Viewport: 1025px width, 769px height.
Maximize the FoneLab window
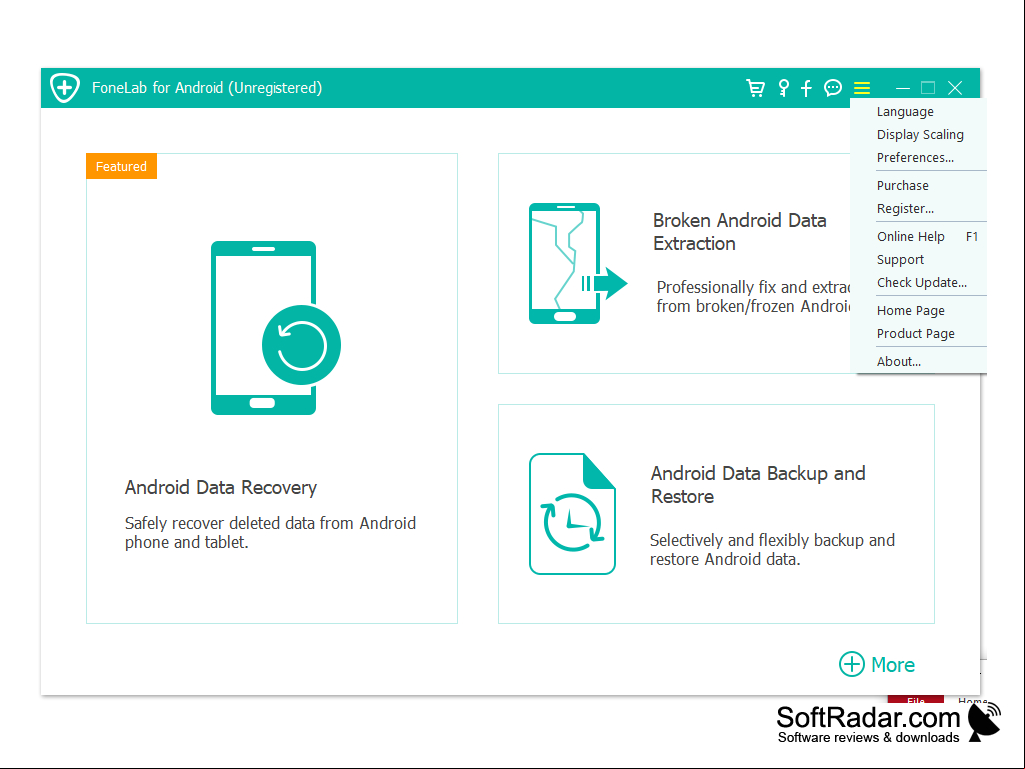(x=928, y=88)
